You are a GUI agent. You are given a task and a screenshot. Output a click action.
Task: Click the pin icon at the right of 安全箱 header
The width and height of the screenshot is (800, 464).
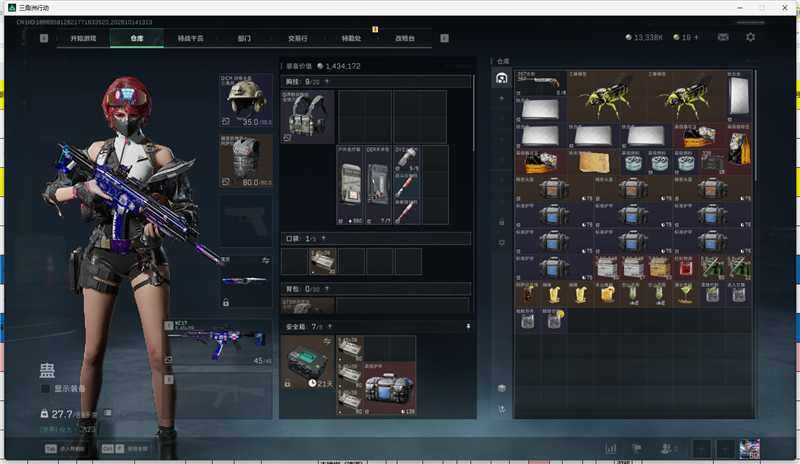468,326
